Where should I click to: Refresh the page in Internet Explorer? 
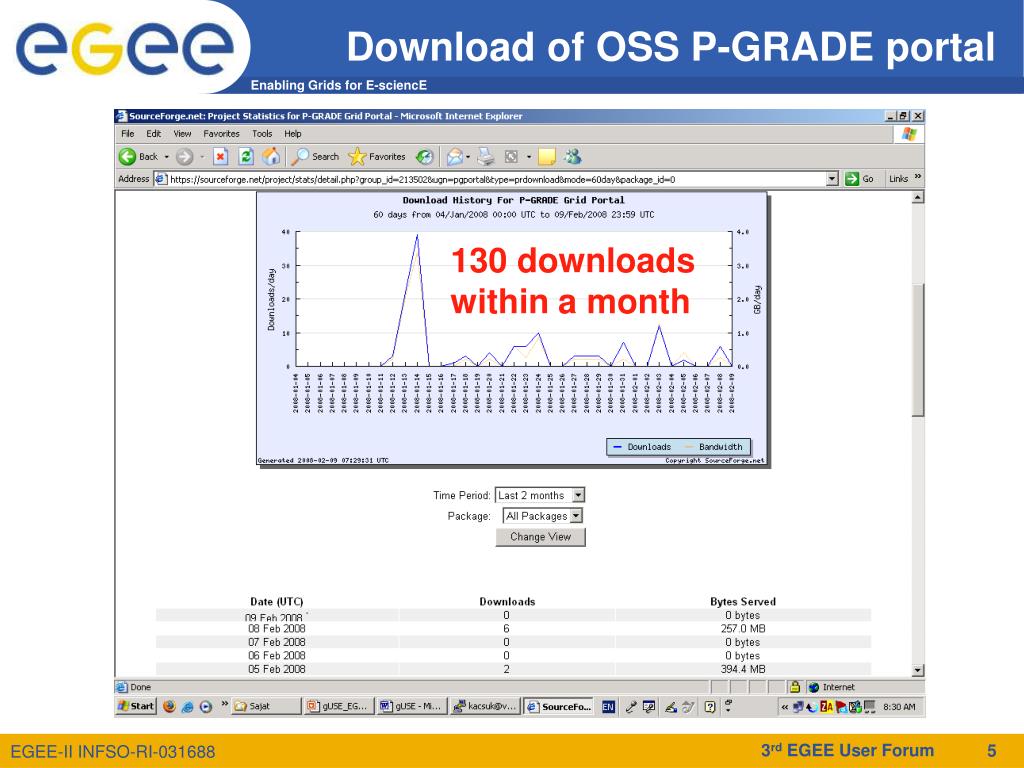pos(246,157)
